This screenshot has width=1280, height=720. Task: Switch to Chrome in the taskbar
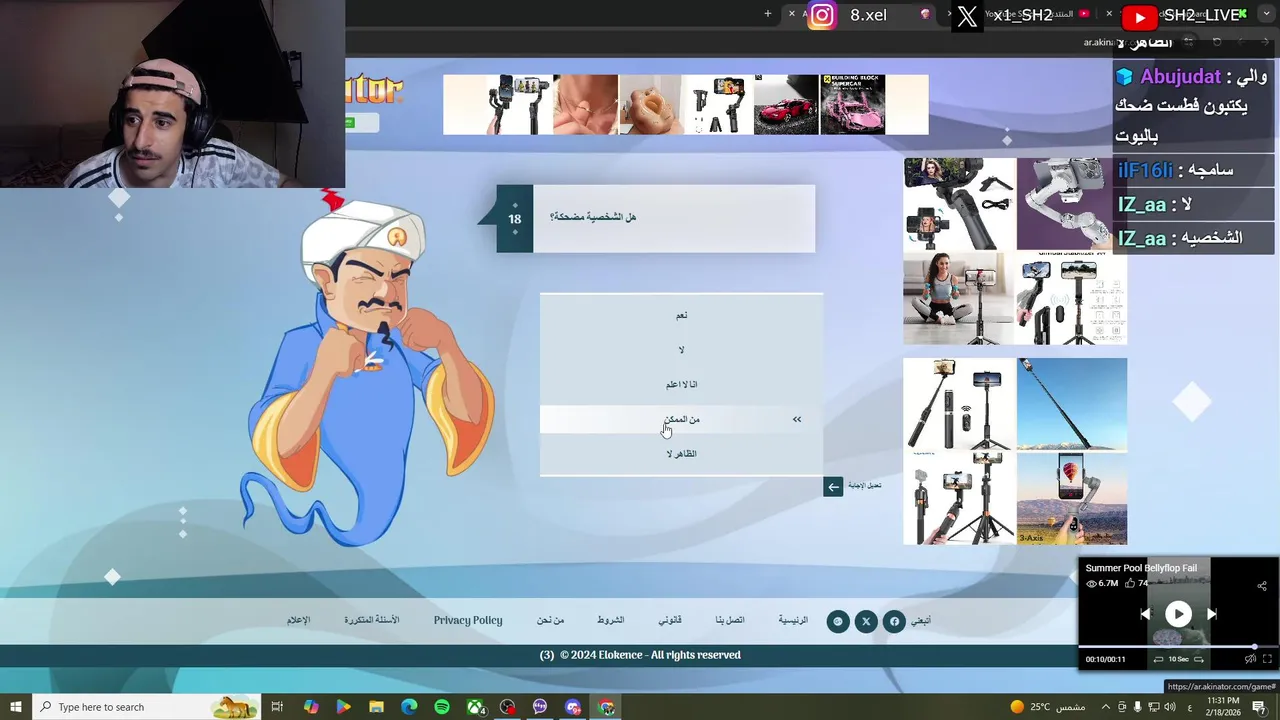click(x=607, y=707)
